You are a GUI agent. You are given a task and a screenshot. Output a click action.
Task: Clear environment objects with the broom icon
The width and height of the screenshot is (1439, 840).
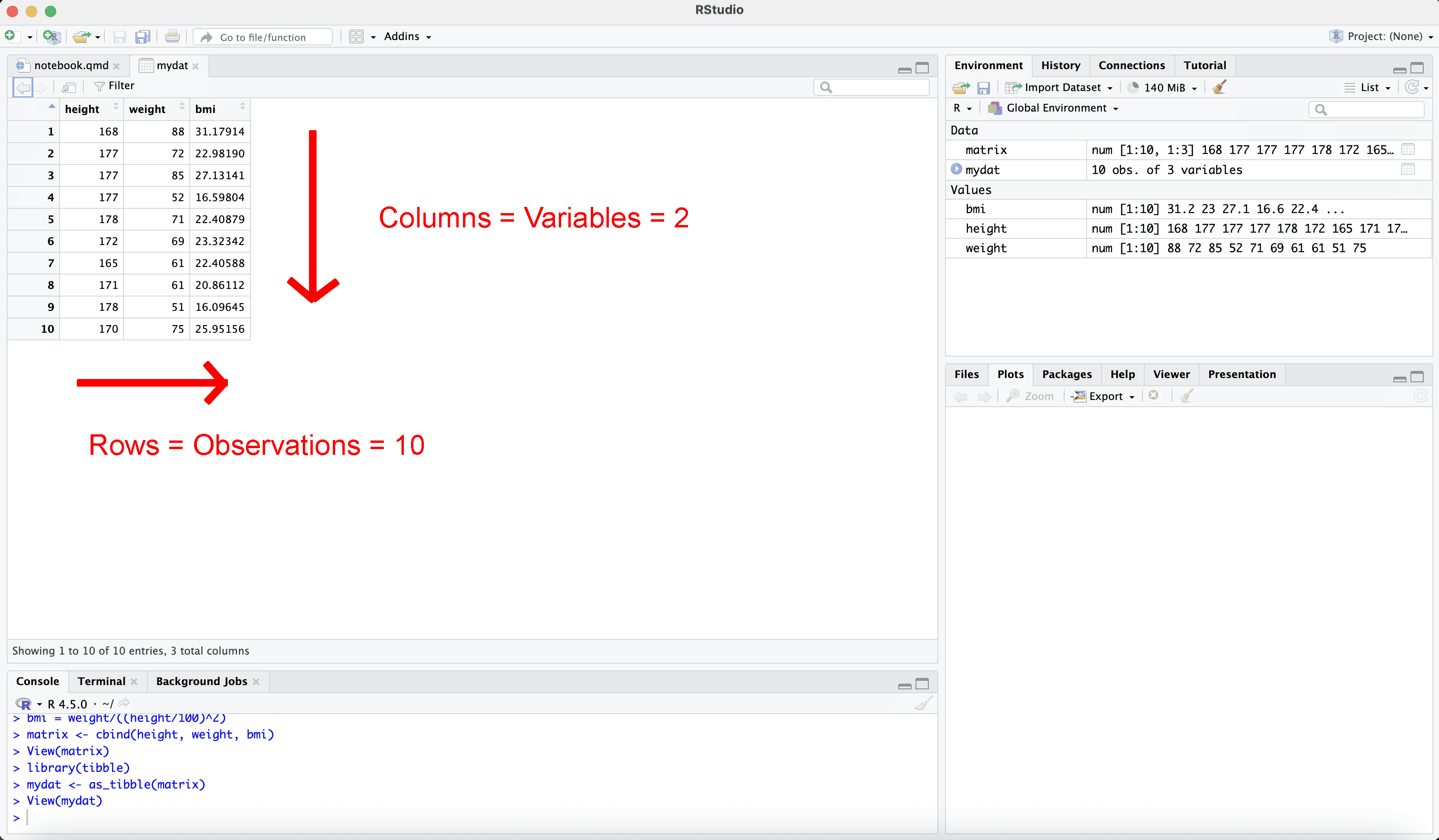(x=1219, y=87)
